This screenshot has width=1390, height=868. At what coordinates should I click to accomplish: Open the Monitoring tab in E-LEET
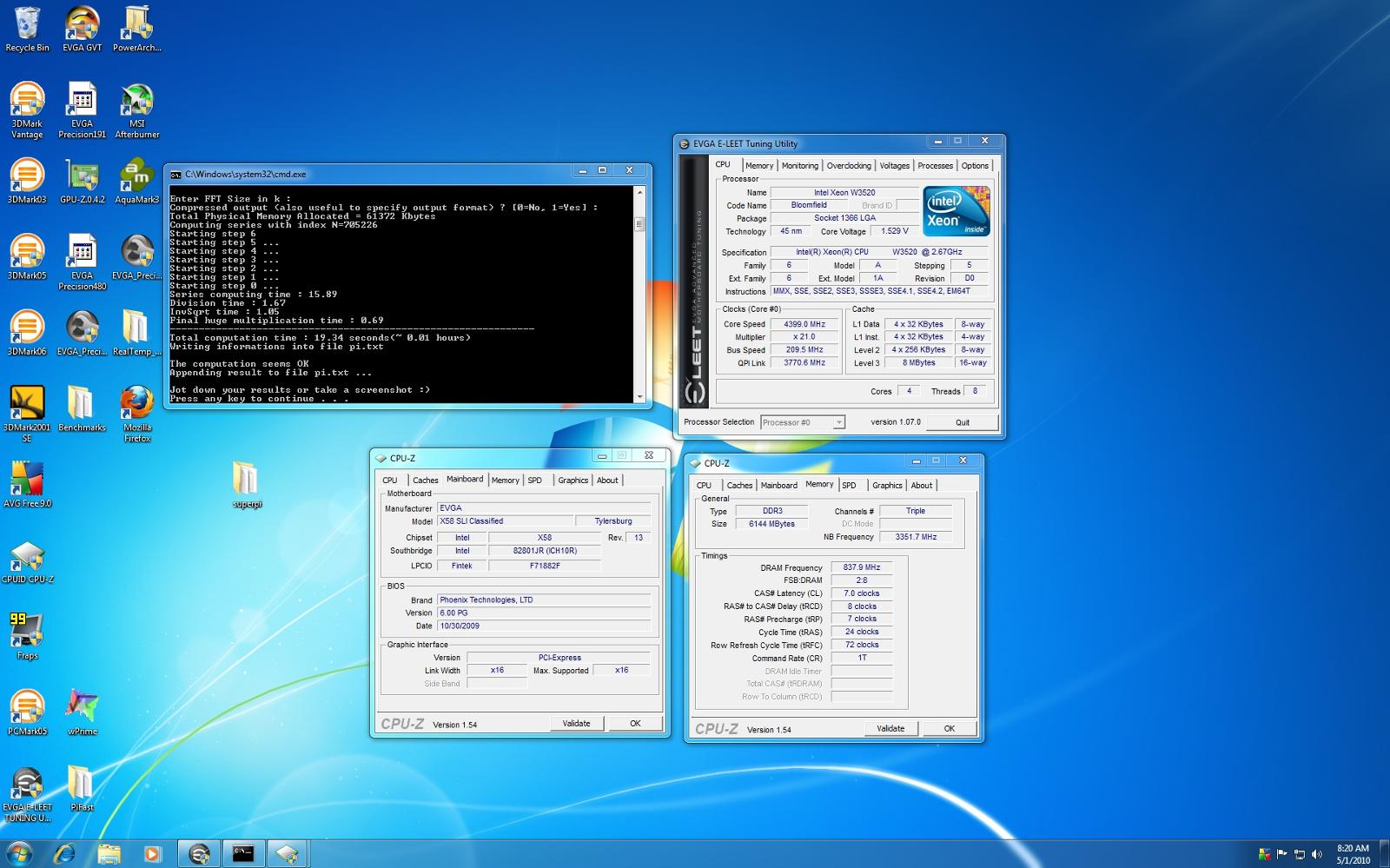[799, 165]
